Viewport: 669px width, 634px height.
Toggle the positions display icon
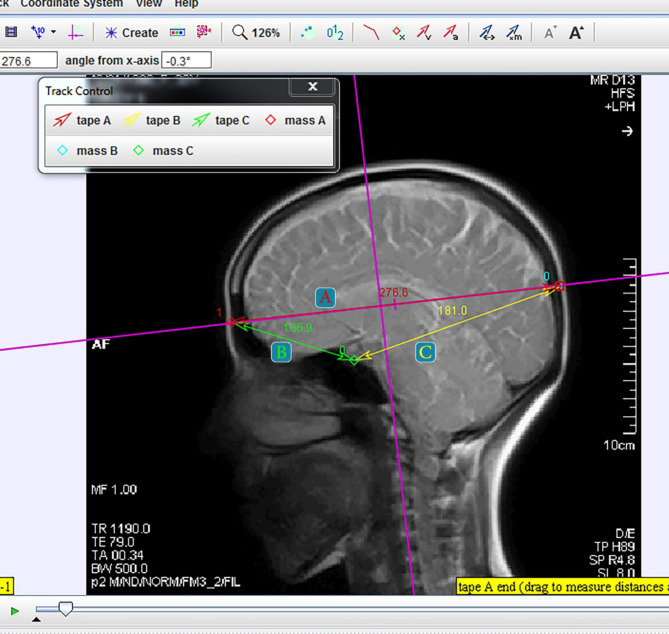pyautogui.click(x=398, y=33)
